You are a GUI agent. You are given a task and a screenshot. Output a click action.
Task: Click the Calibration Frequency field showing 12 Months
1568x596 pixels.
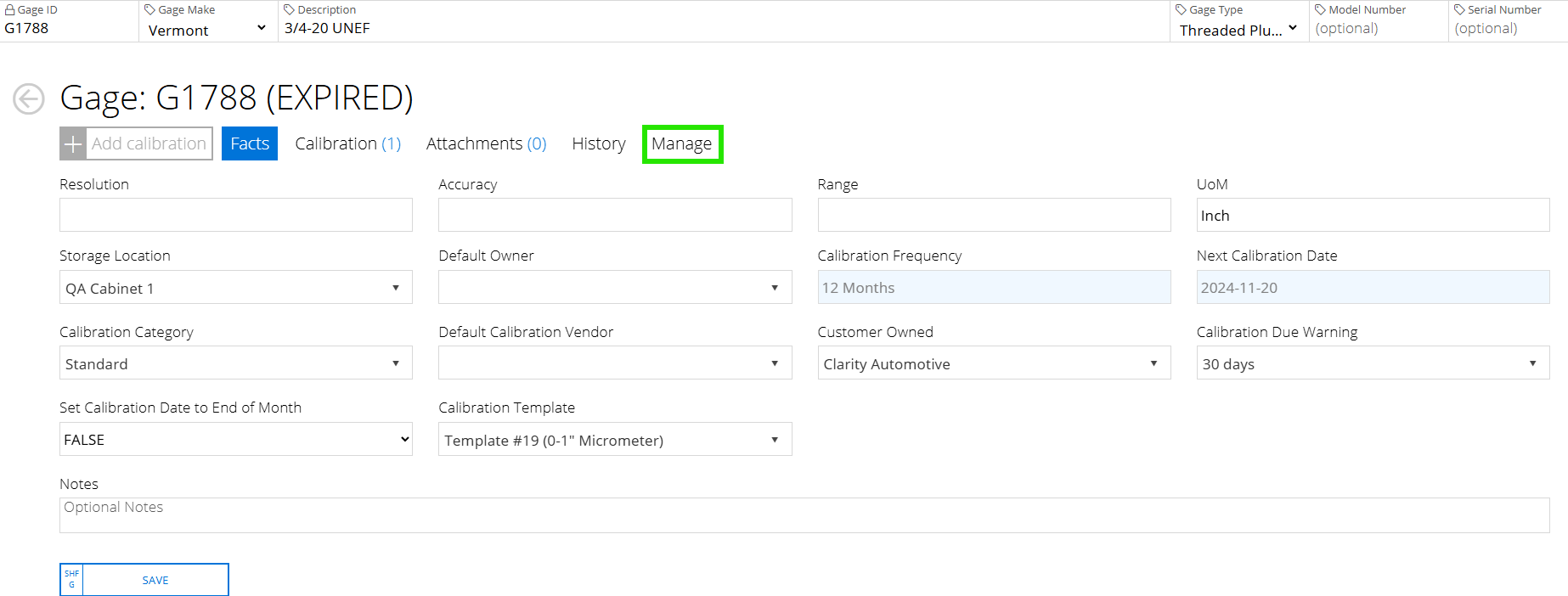coord(994,287)
